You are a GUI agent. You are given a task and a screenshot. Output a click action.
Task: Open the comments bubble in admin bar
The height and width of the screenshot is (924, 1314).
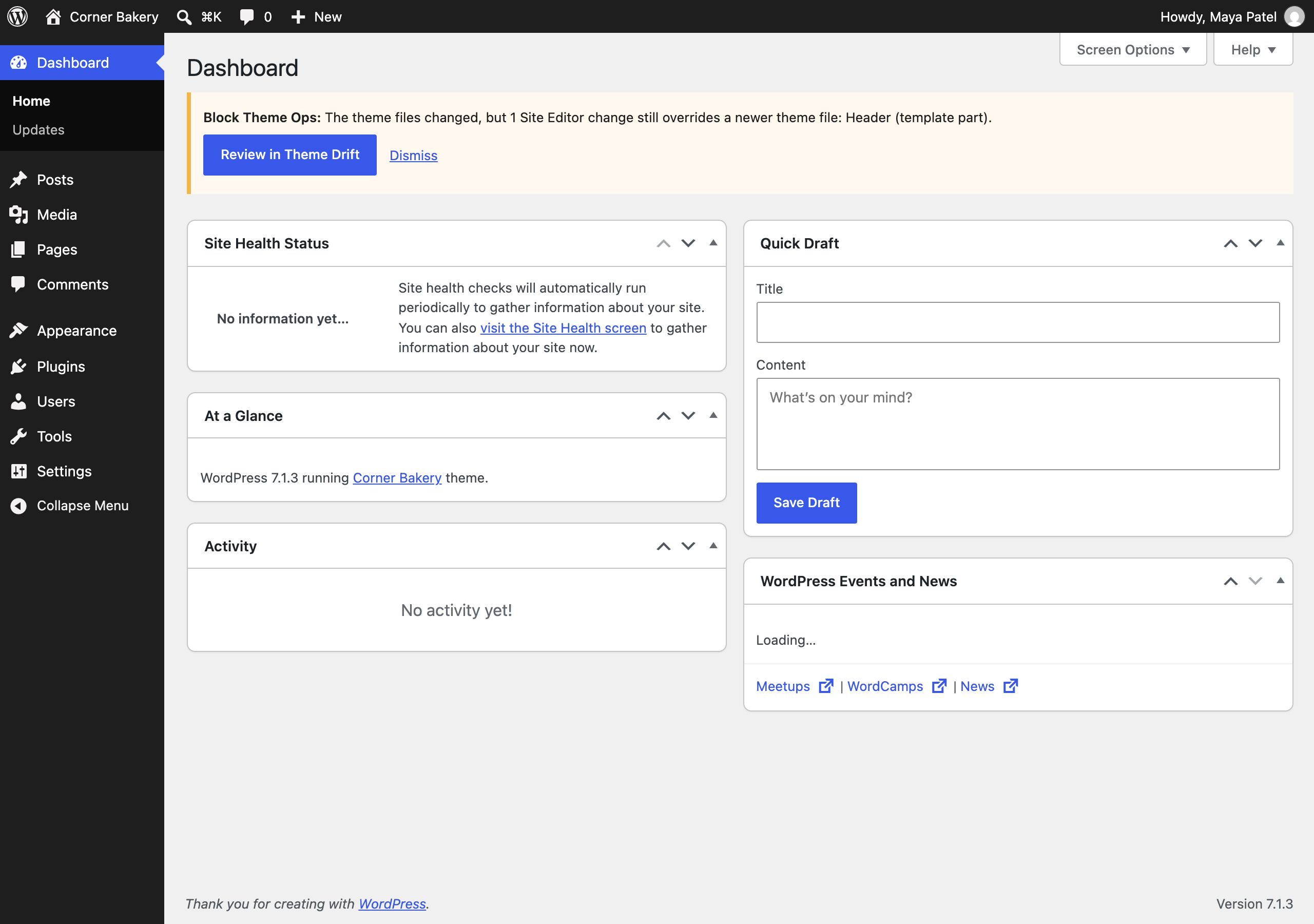tap(247, 16)
